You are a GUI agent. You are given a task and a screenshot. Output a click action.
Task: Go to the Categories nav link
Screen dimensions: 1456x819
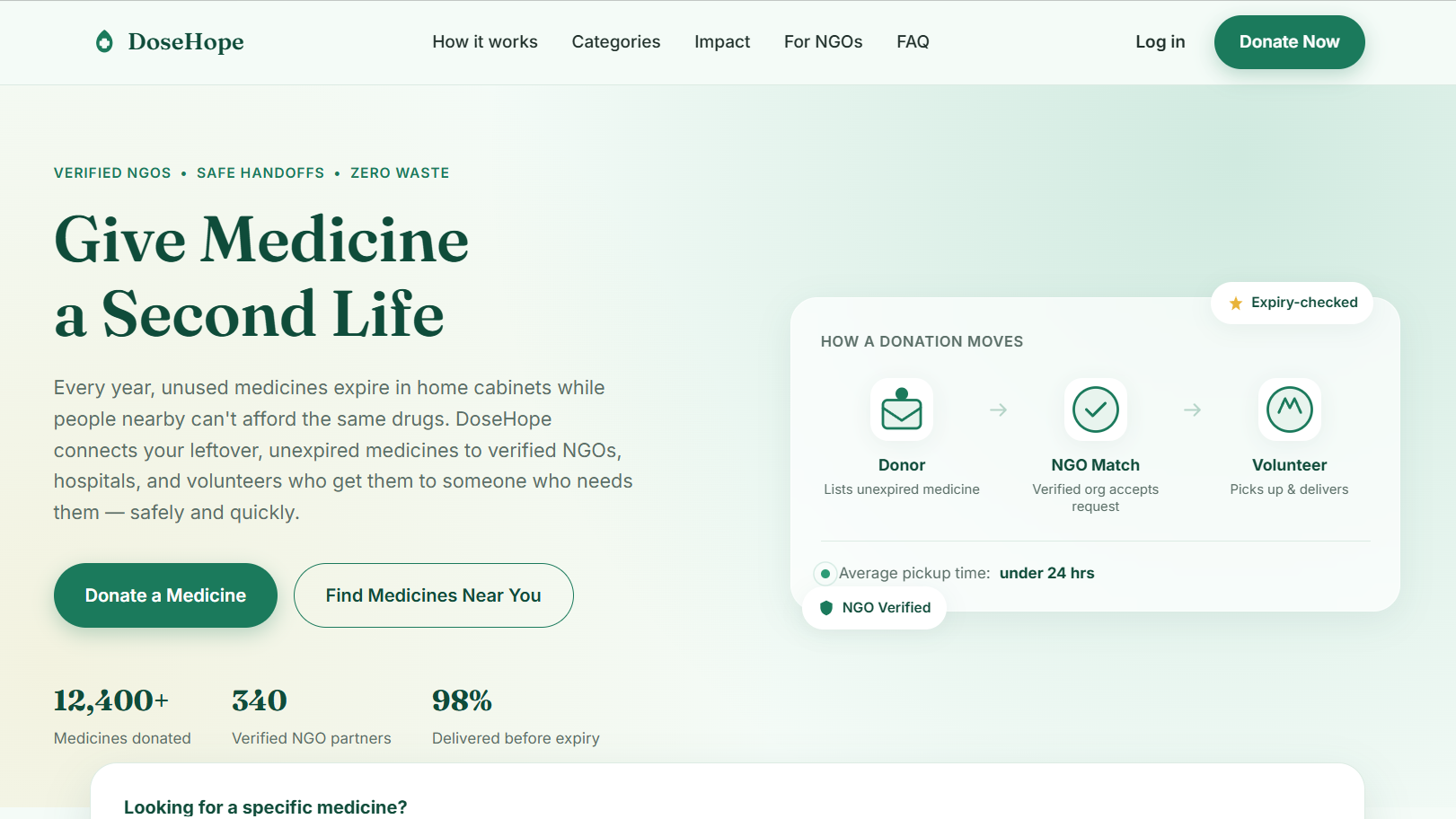[x=616, y=41]
